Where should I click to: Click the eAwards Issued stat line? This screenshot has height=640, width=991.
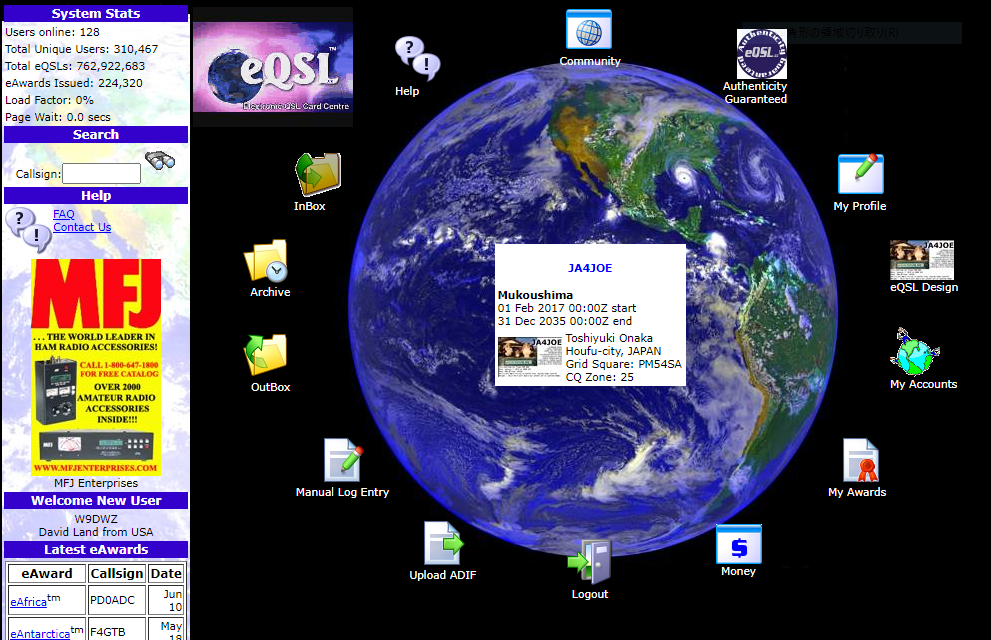coord(73,83)
